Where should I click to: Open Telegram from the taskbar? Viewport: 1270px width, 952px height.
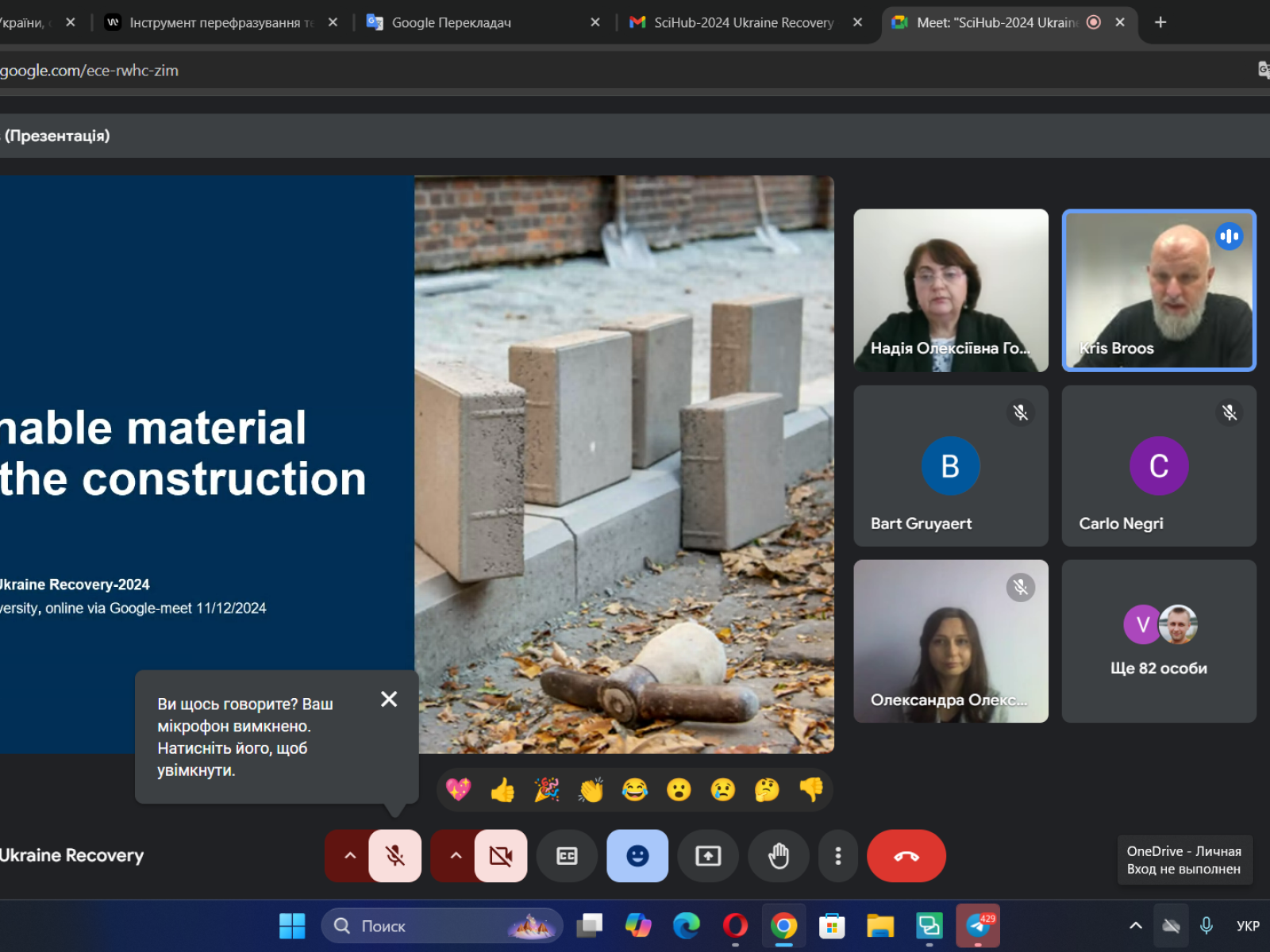pyautogui.click(x=978, y=926)
